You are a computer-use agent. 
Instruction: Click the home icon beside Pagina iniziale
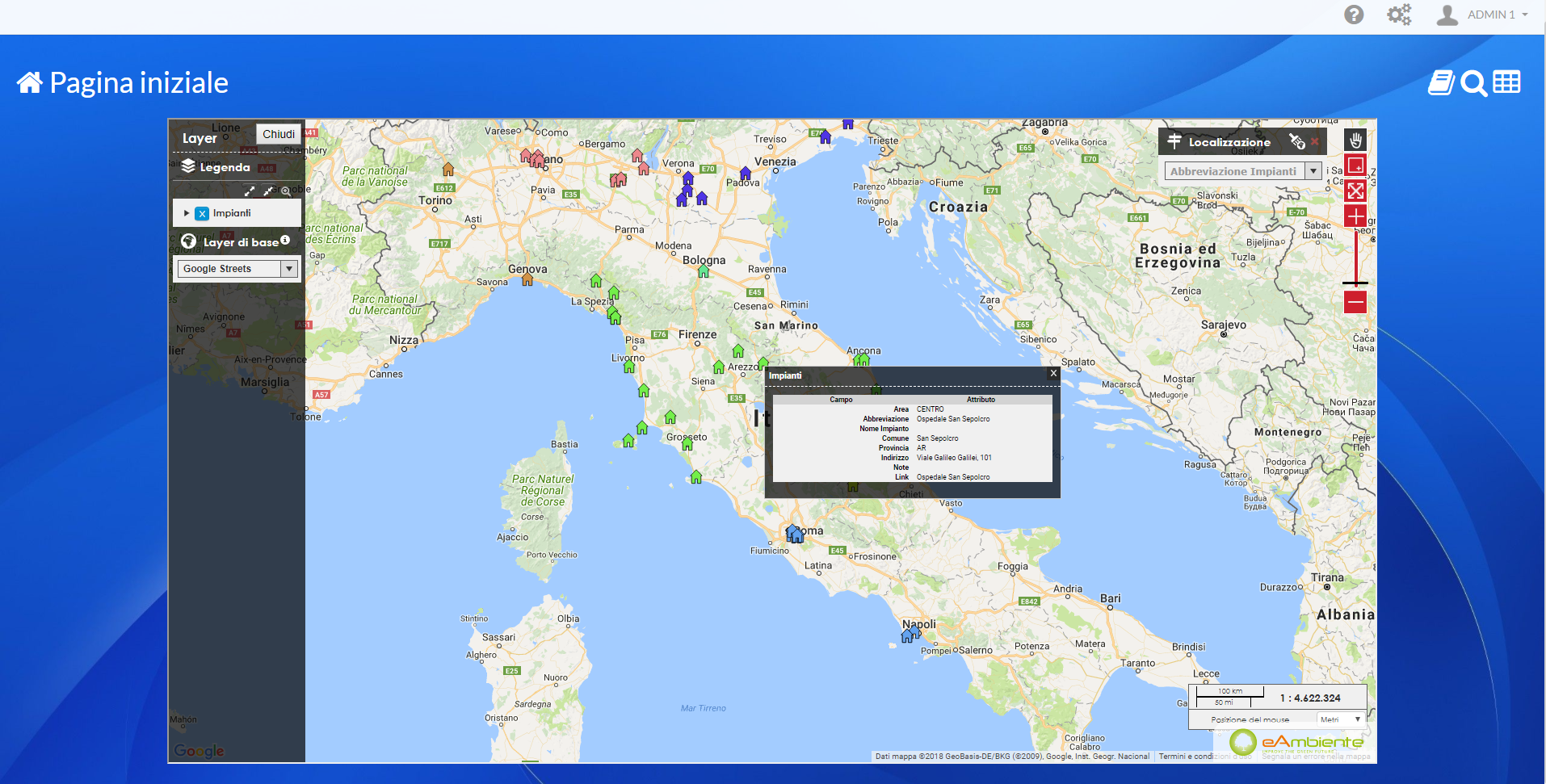(30, 82)
